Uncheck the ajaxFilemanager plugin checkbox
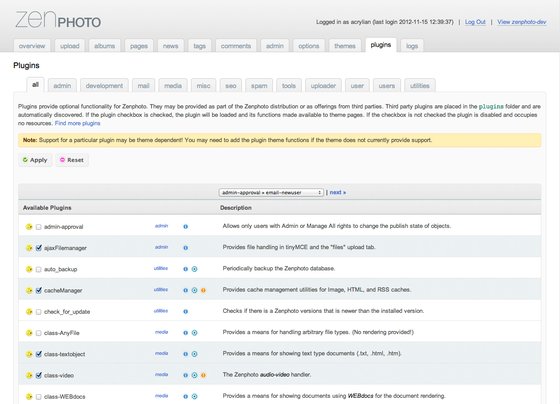Image resolution: width=560 pixels, height=404 pixels. 39,248
